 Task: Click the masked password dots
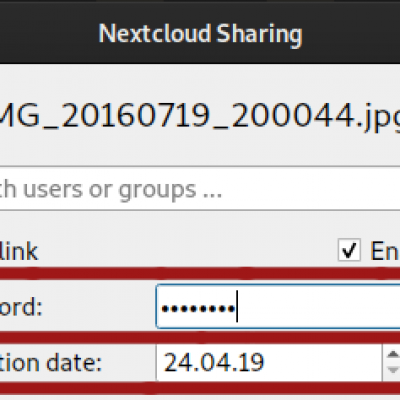198,309
